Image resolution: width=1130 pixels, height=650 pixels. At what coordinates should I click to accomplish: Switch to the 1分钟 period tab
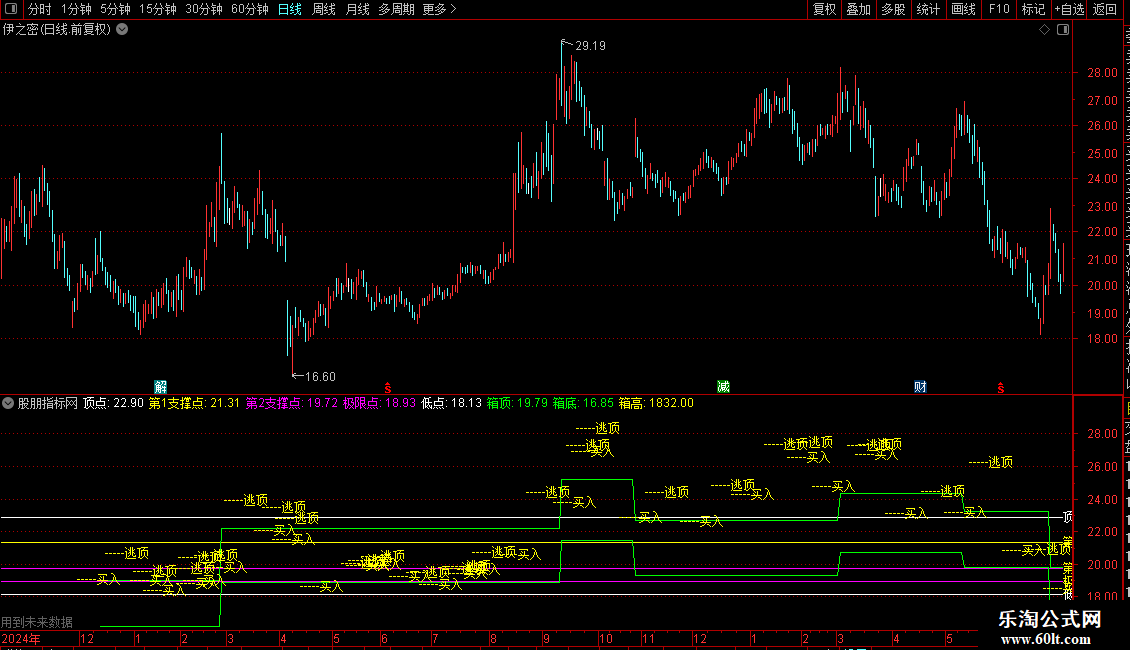coord(76,9)
